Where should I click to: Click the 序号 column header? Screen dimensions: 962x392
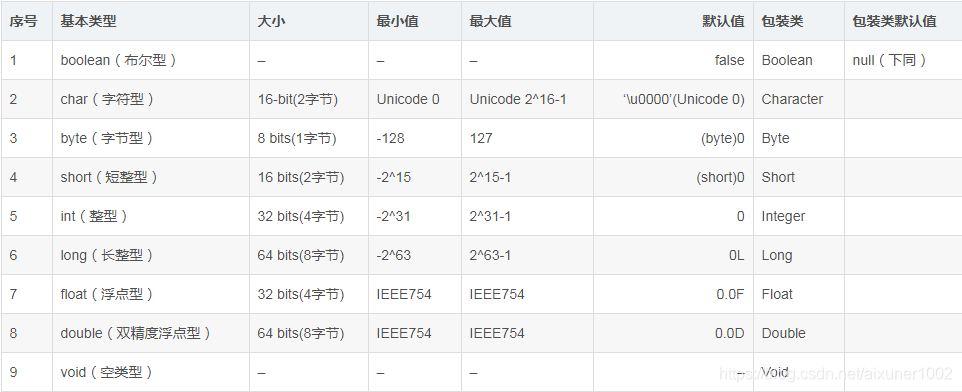(27, 21)
